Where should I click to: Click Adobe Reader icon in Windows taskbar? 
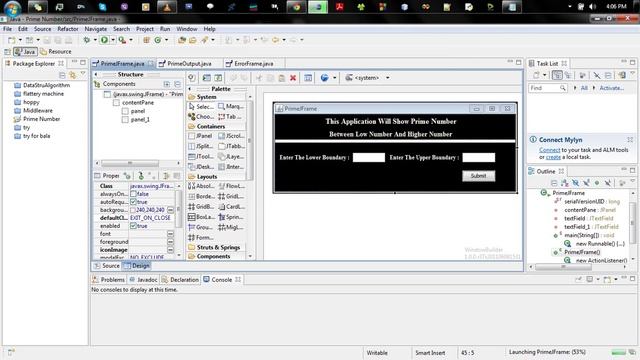340,7
